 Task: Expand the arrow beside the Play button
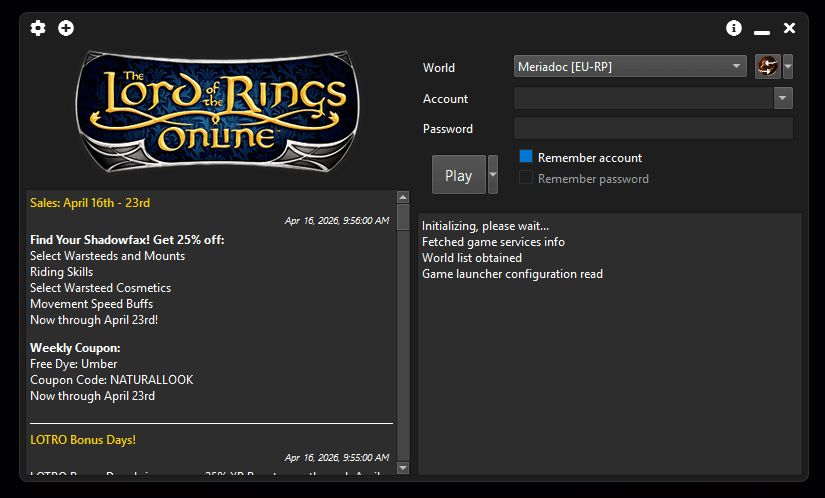(x=492, y=175)
